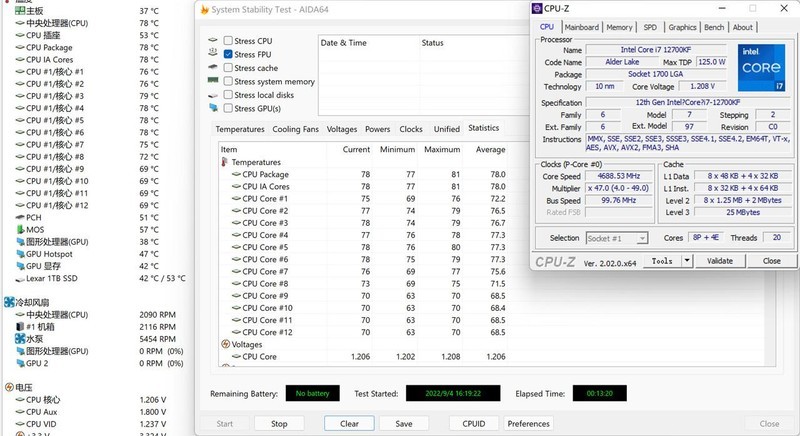Click the AIDA64 flame icon in title bar

pos(205,10)
